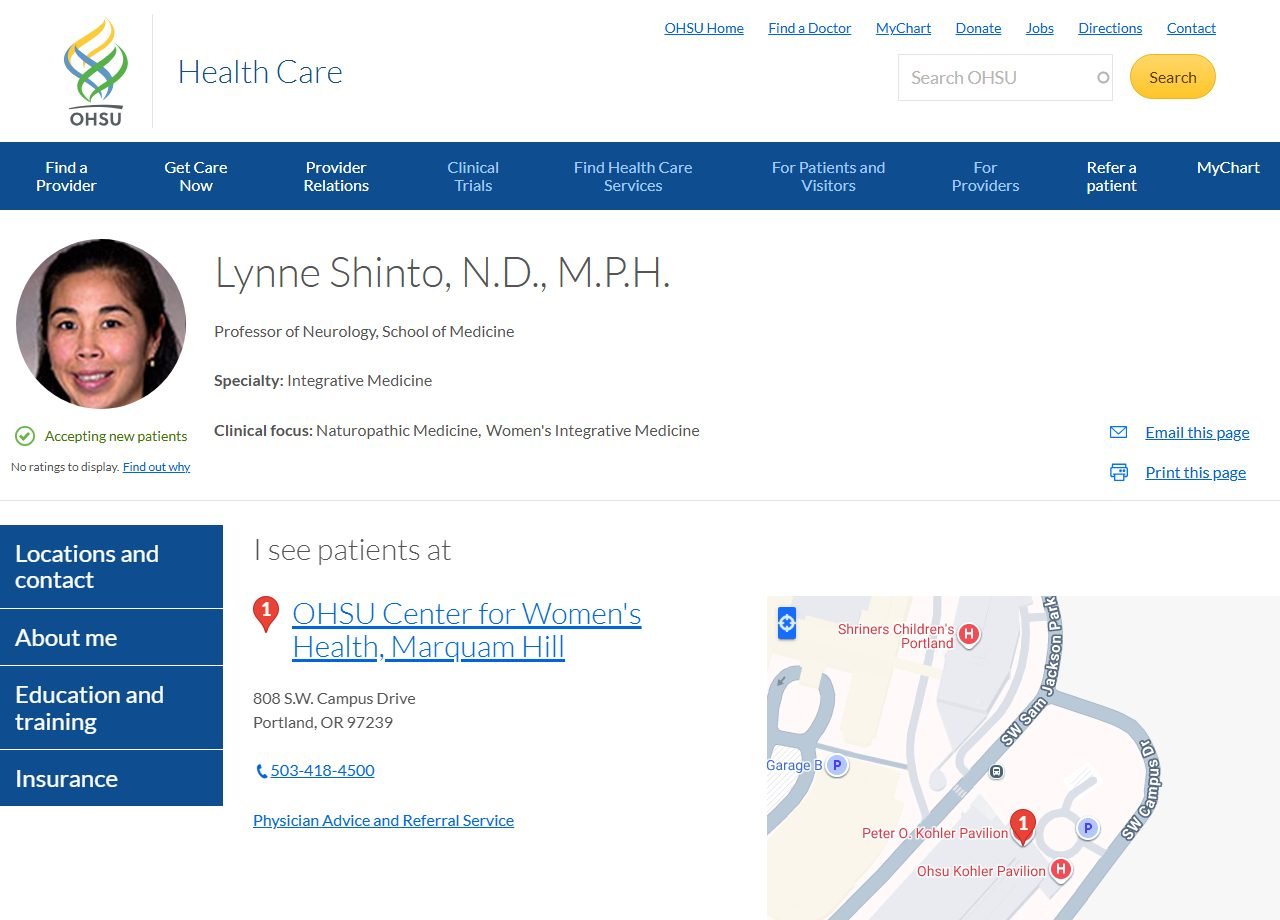Click Print this page link
The width and height of the screenshot is (1280, 920).
pos(1195,472)
